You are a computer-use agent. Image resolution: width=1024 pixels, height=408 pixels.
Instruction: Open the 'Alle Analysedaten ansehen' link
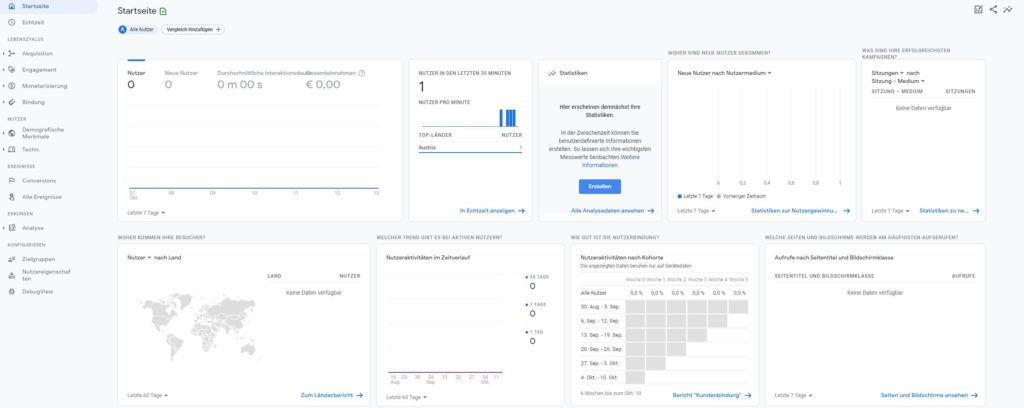click(612, 211)
